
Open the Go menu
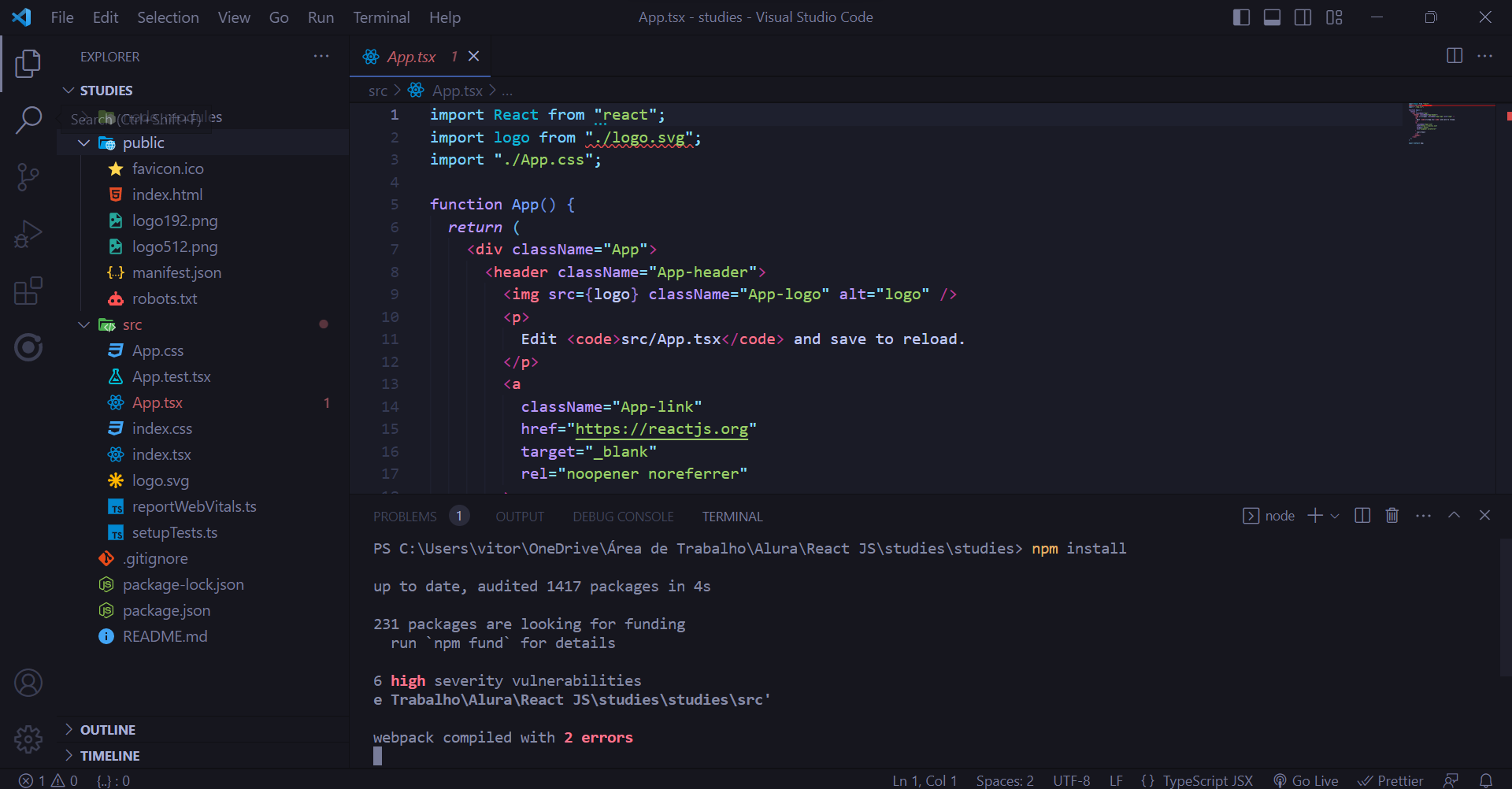(279, 17)
